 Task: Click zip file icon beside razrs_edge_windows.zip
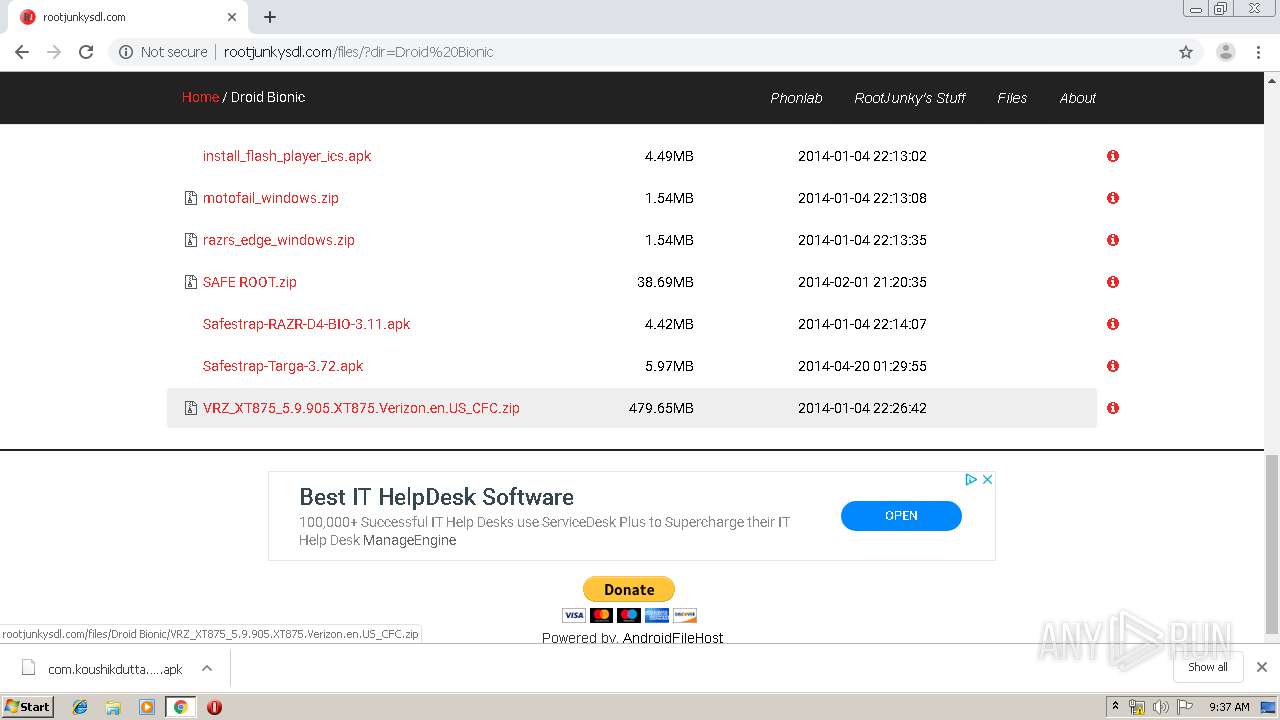191,240
